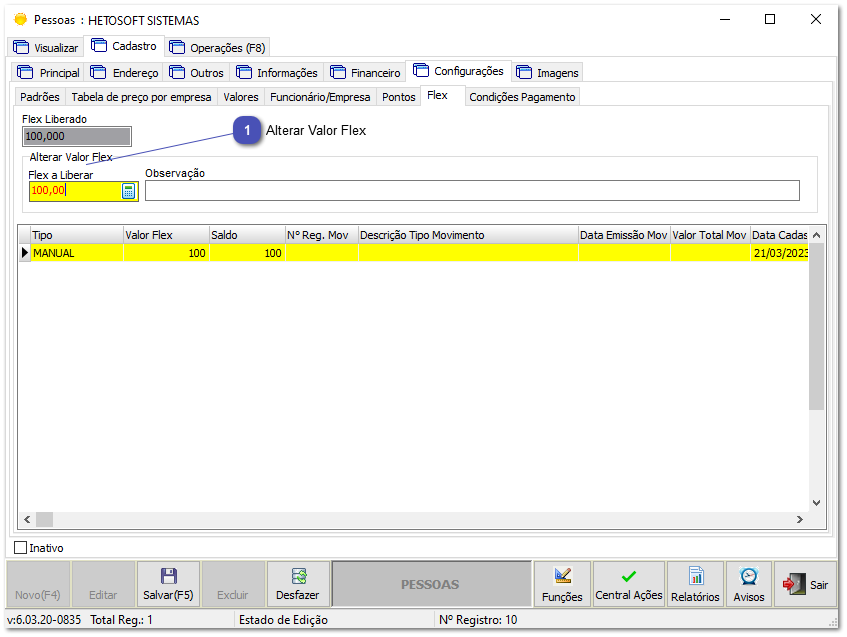Click the Sair exit button
The image size is (847, 637).
805,584
